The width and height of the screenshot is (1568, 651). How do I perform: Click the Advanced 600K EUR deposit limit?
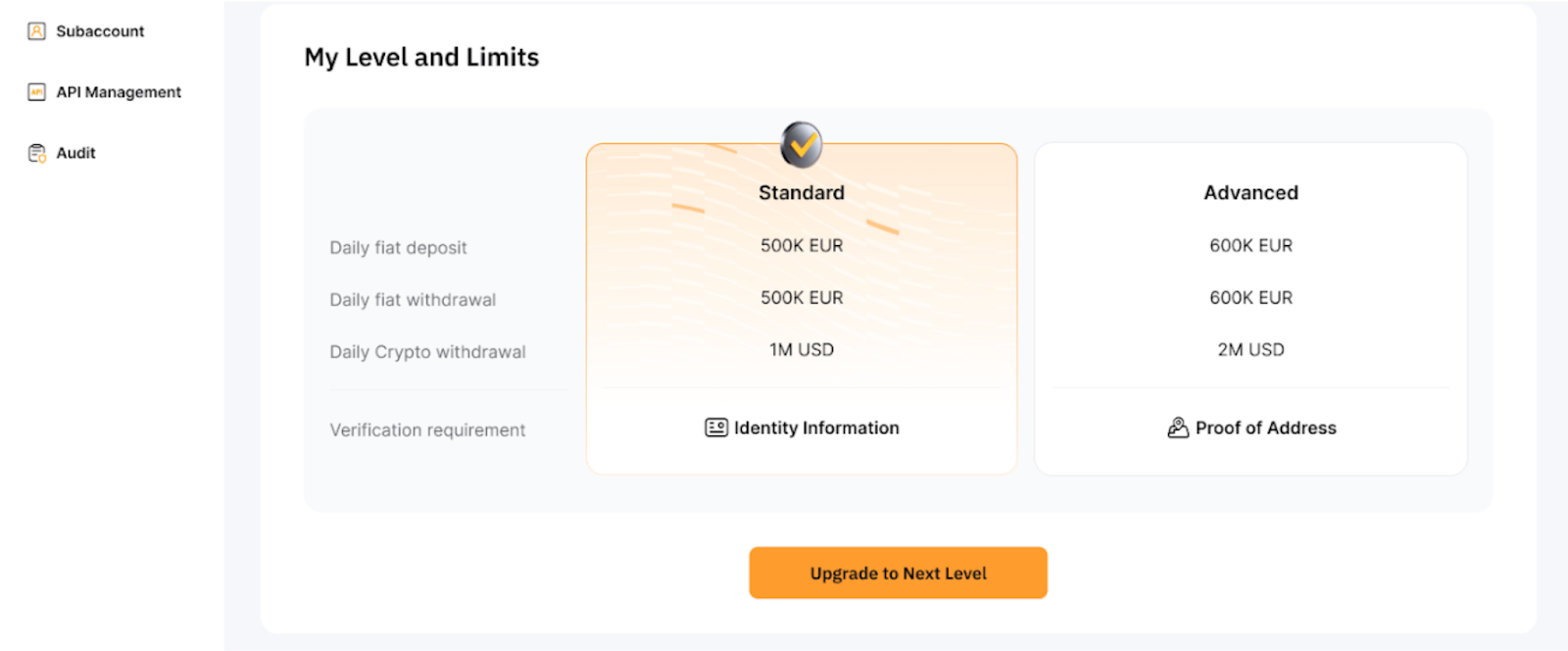point(1250,245)
